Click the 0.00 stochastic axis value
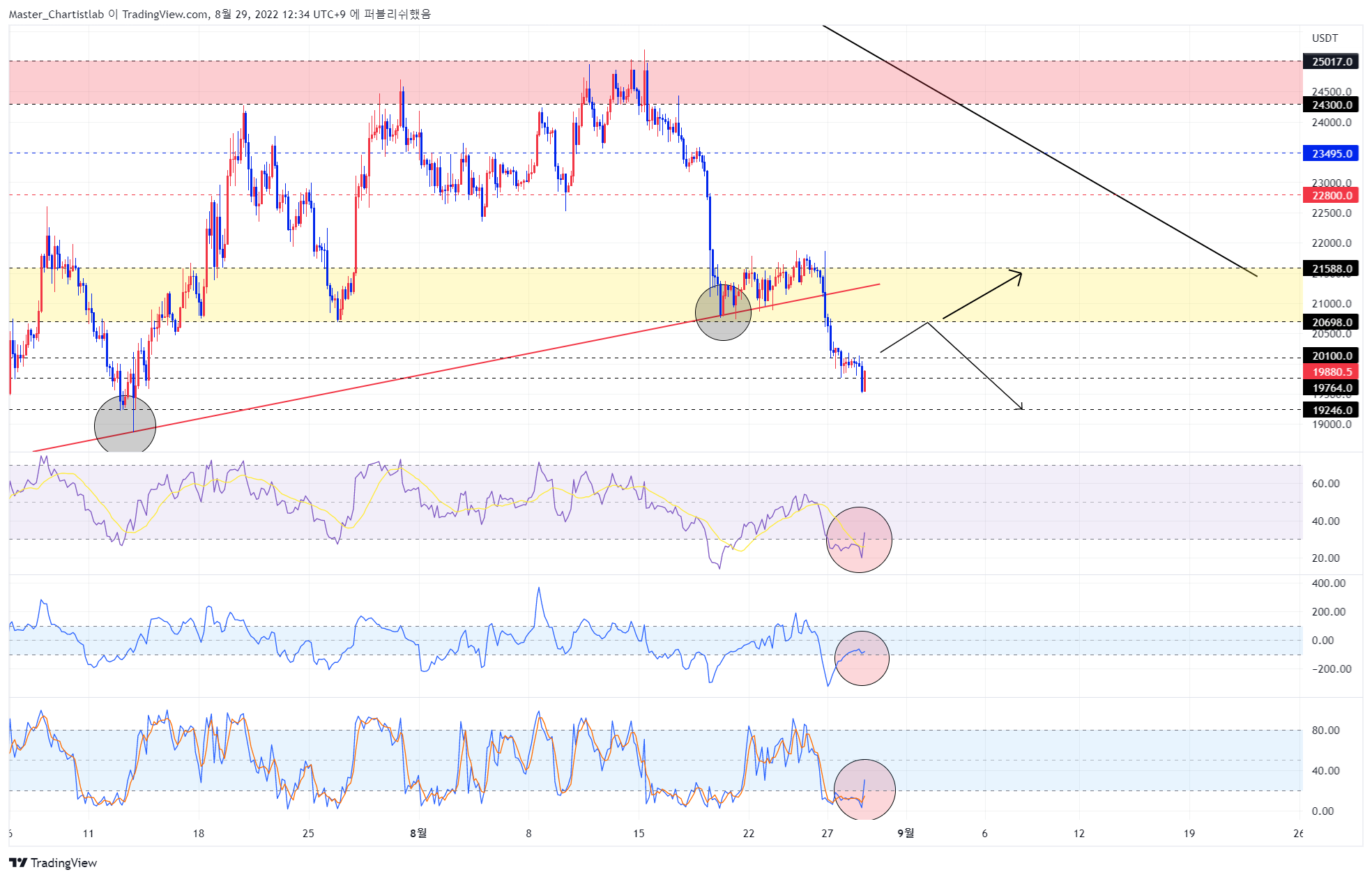This screenshot has height=879, width=1372. pos(1323,811)
